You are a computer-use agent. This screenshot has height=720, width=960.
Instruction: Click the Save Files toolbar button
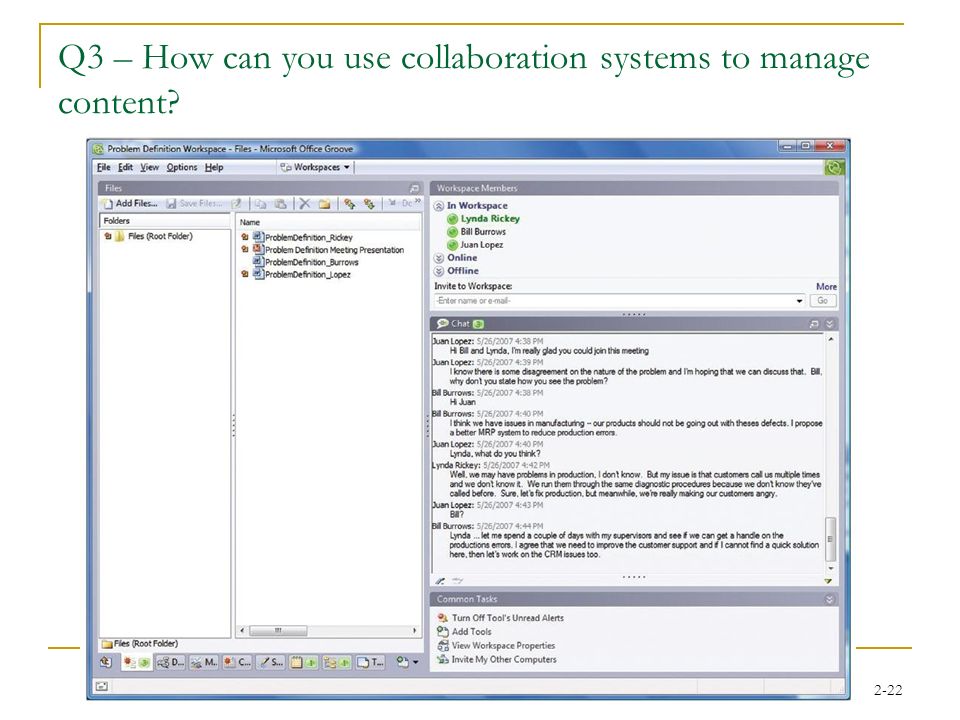(194, 203)
